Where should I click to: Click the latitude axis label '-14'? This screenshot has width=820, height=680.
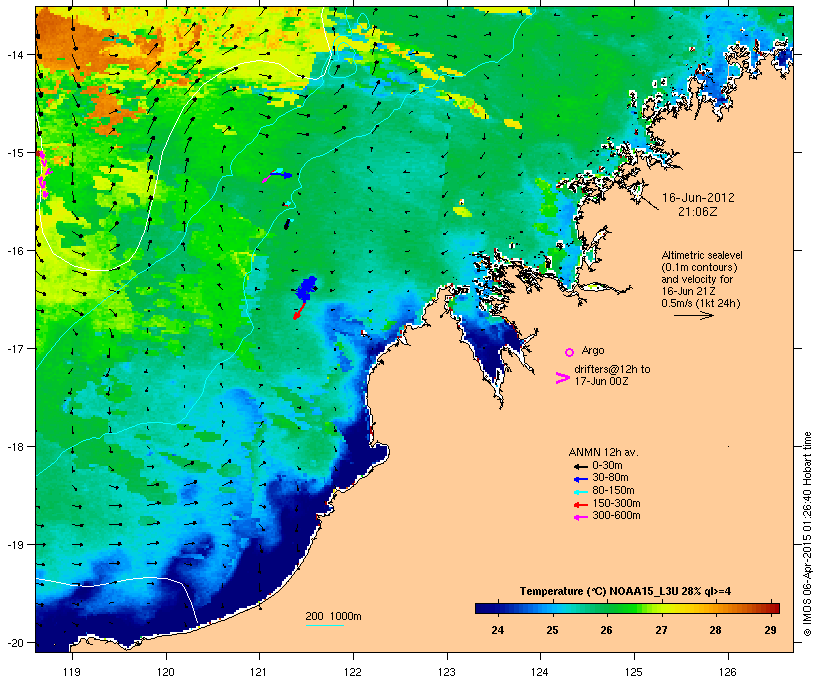(15, 54)
